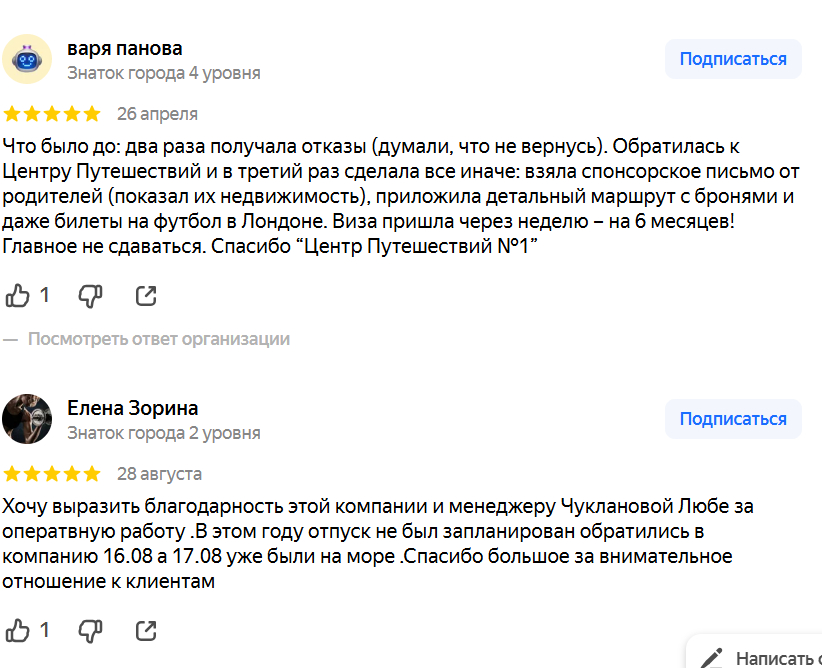Click the pencil icon to write a review
This screenshot has width=822, height=668.
(712, 658)
